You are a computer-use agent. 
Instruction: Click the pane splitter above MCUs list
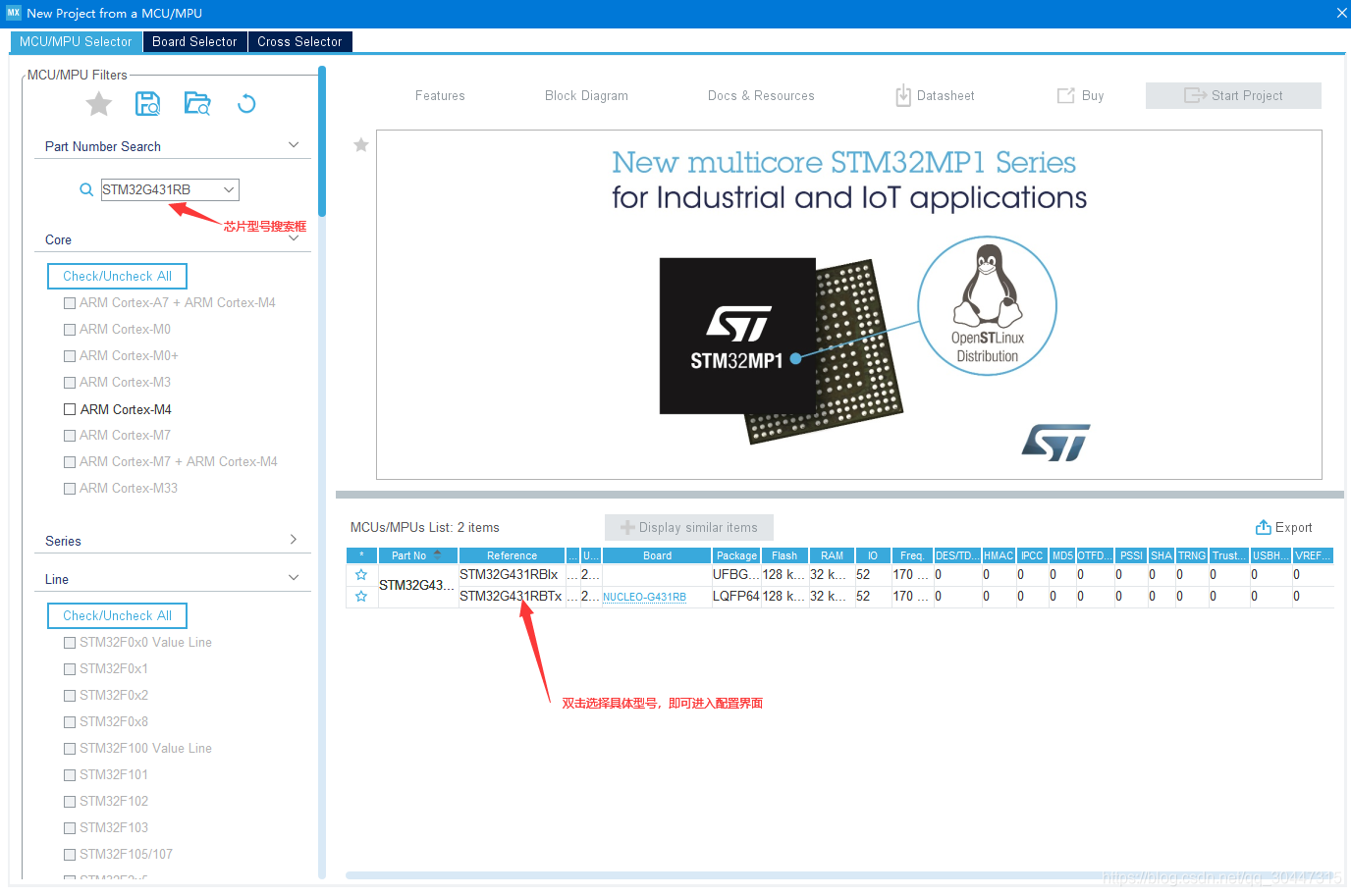point(839,495)
